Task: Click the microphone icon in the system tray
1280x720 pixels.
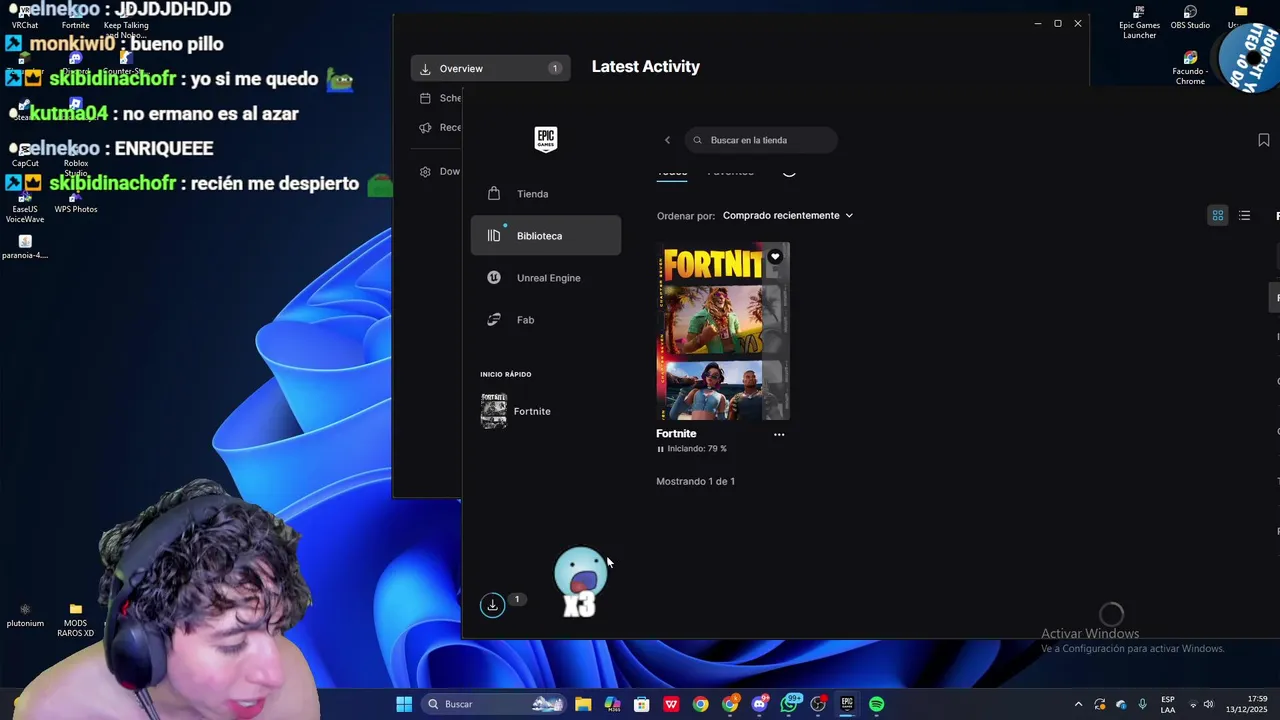Action: click(1142, 704)
